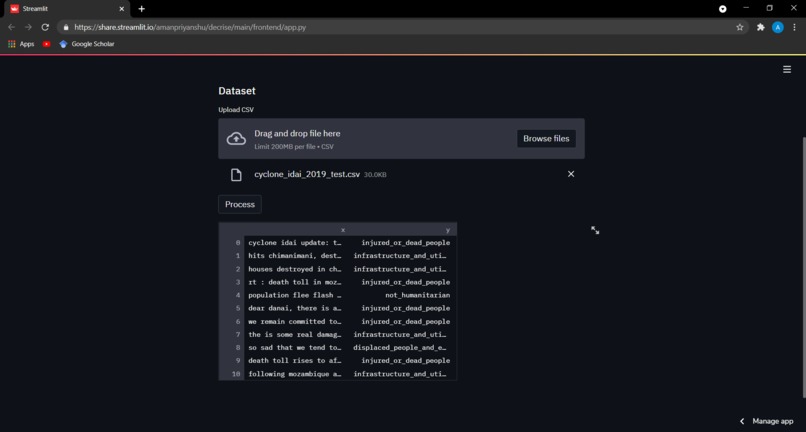Click the x column header
This screenshot has width=806, height=432.
pyautogui.click(x=295, y=230)
